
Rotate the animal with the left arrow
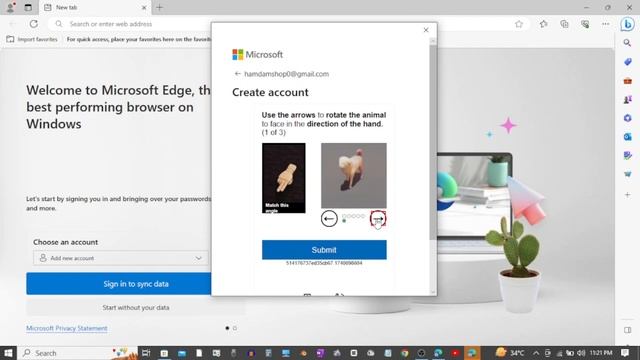329,219
